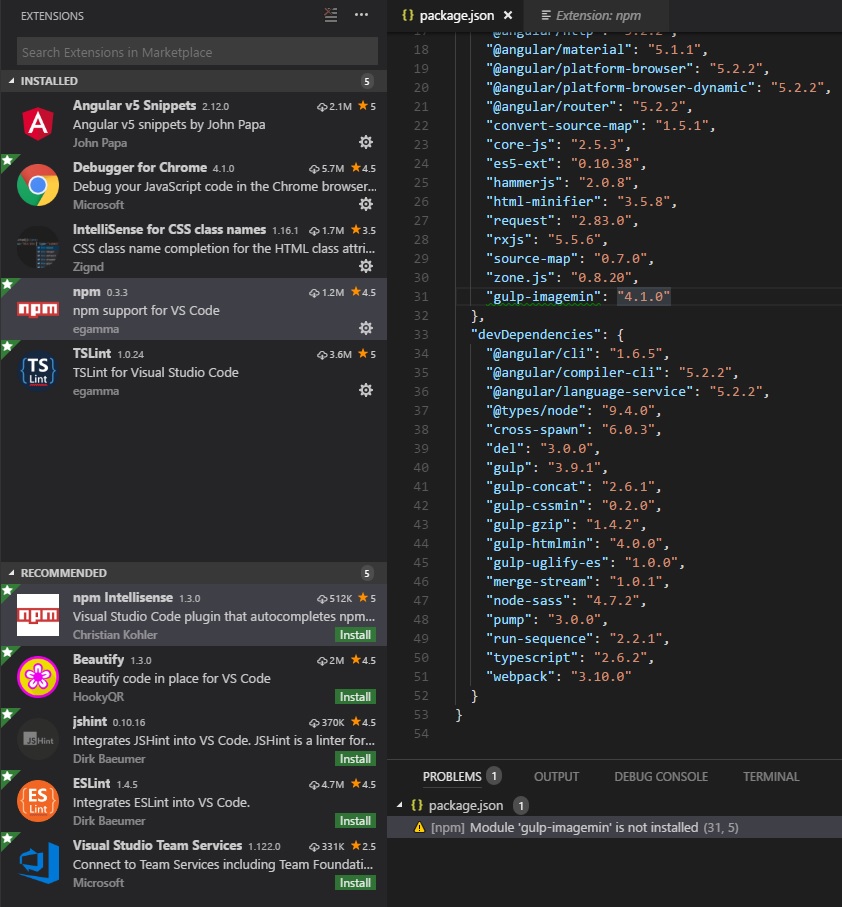Click the TSLint extension logo
Viewport: 842px width, 907px height.
coord(38,371)
